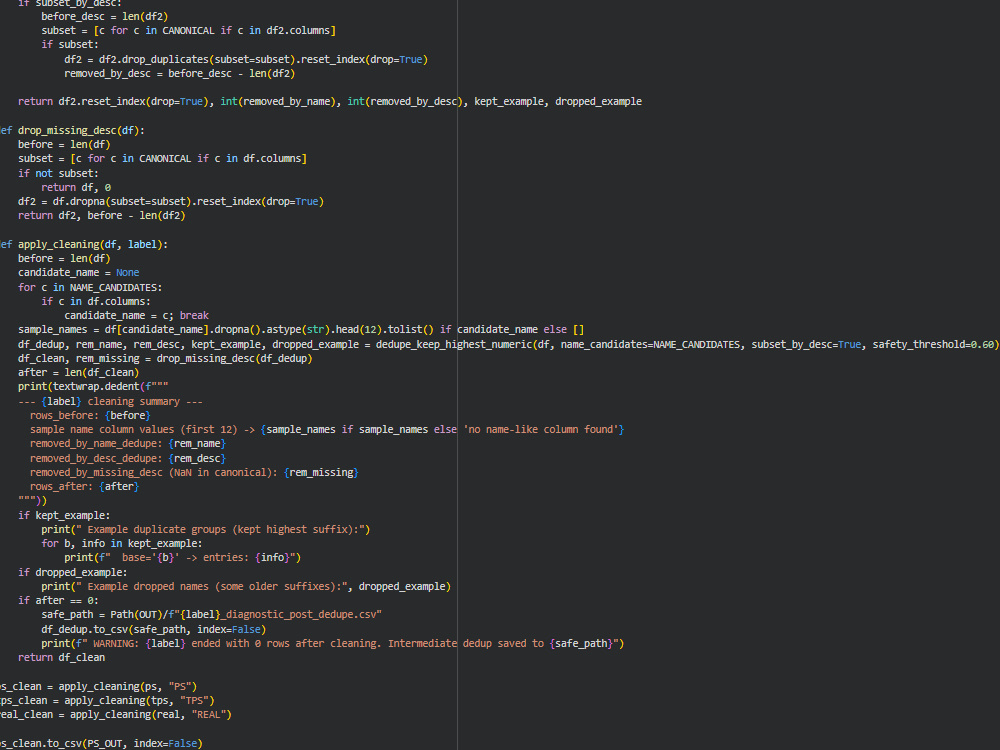Image resolution: width=1000 pixels, height=750 pixels.
Task: Click the "Example duplicate groups (kept highest suffix)" print line
Action: (x=205, y=529)
